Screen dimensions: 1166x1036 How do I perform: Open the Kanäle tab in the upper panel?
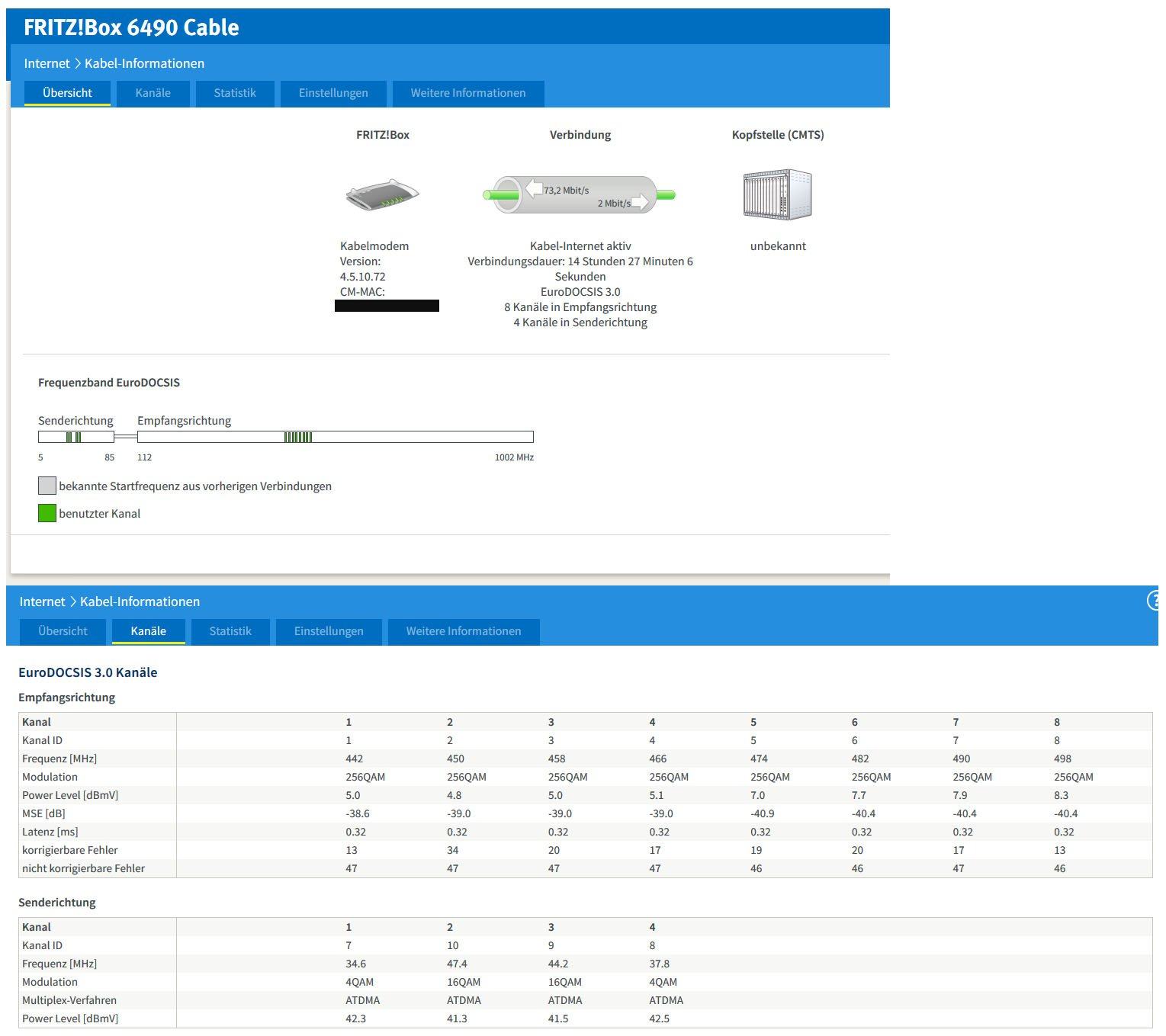(x=153, y=93)
